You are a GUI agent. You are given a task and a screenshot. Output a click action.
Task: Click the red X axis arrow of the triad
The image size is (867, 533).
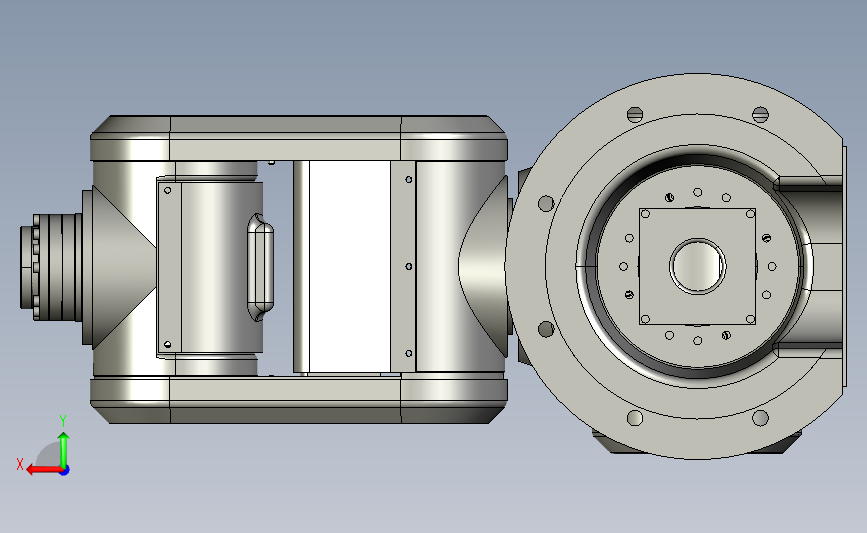click(44, 470)
